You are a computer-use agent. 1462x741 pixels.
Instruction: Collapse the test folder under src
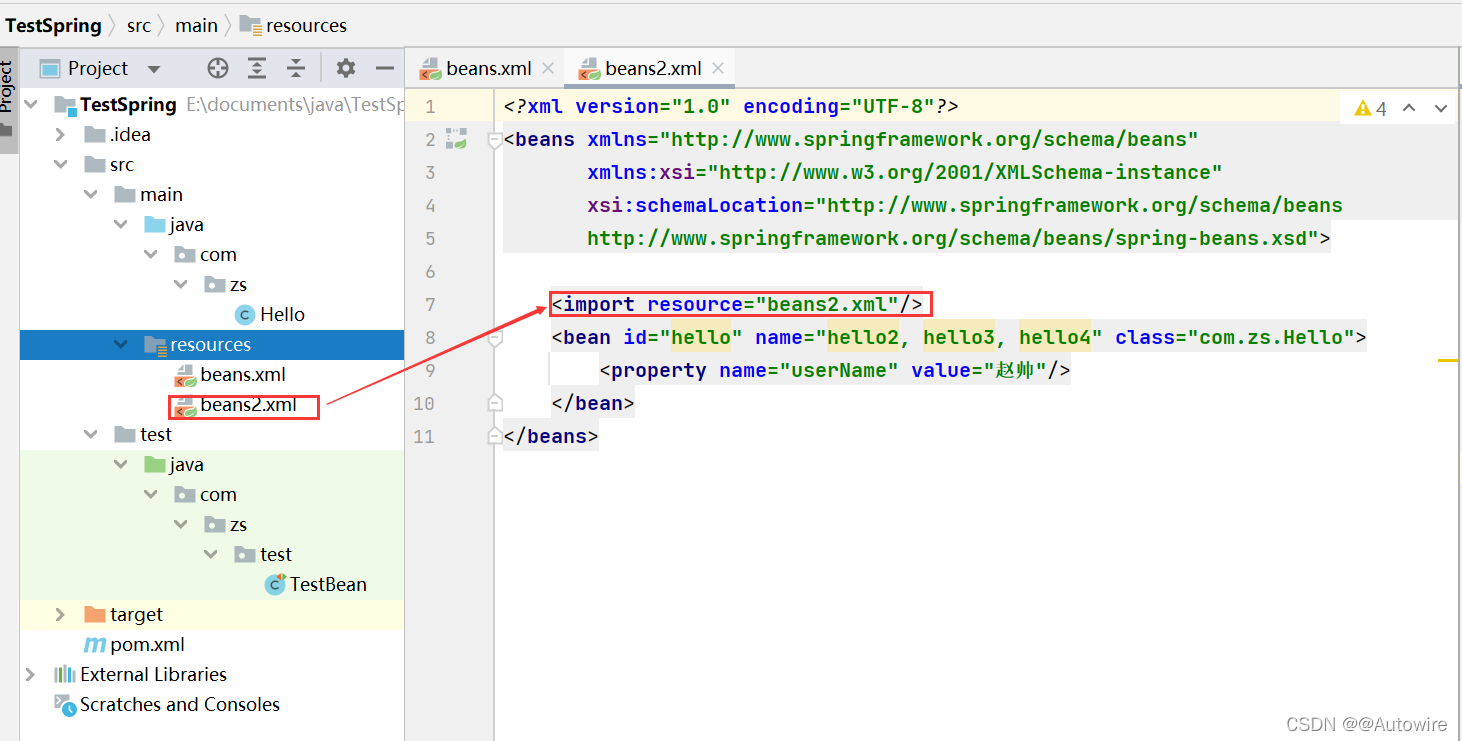(91, 434)
